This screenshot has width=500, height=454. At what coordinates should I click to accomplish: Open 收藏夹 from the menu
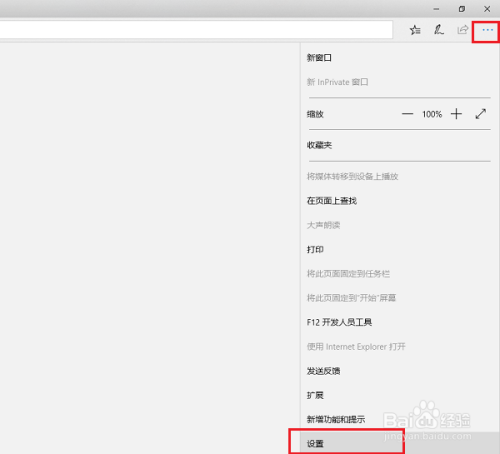pyautogui.click(x=319, y=145)
